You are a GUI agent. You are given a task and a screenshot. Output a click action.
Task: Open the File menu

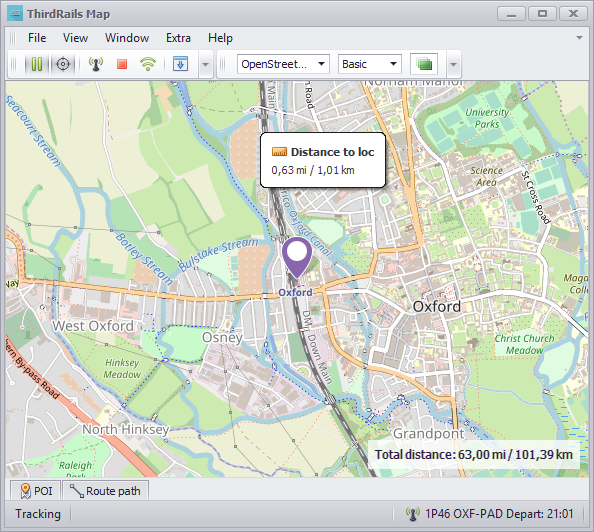[37, 38]
